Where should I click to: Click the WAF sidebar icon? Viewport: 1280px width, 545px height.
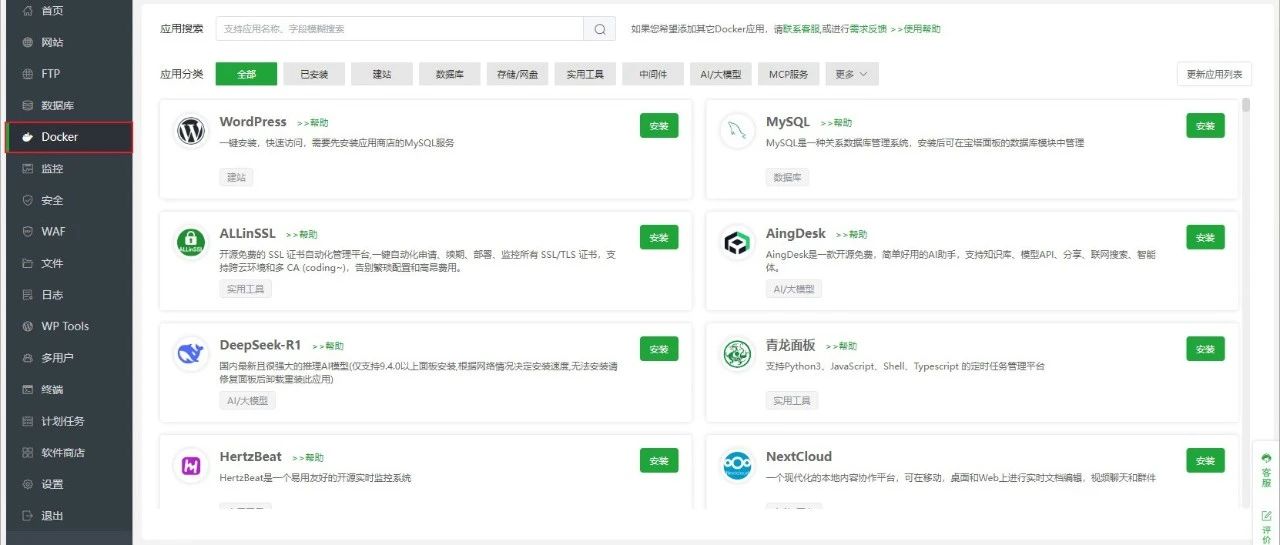[x=28, y=231]
